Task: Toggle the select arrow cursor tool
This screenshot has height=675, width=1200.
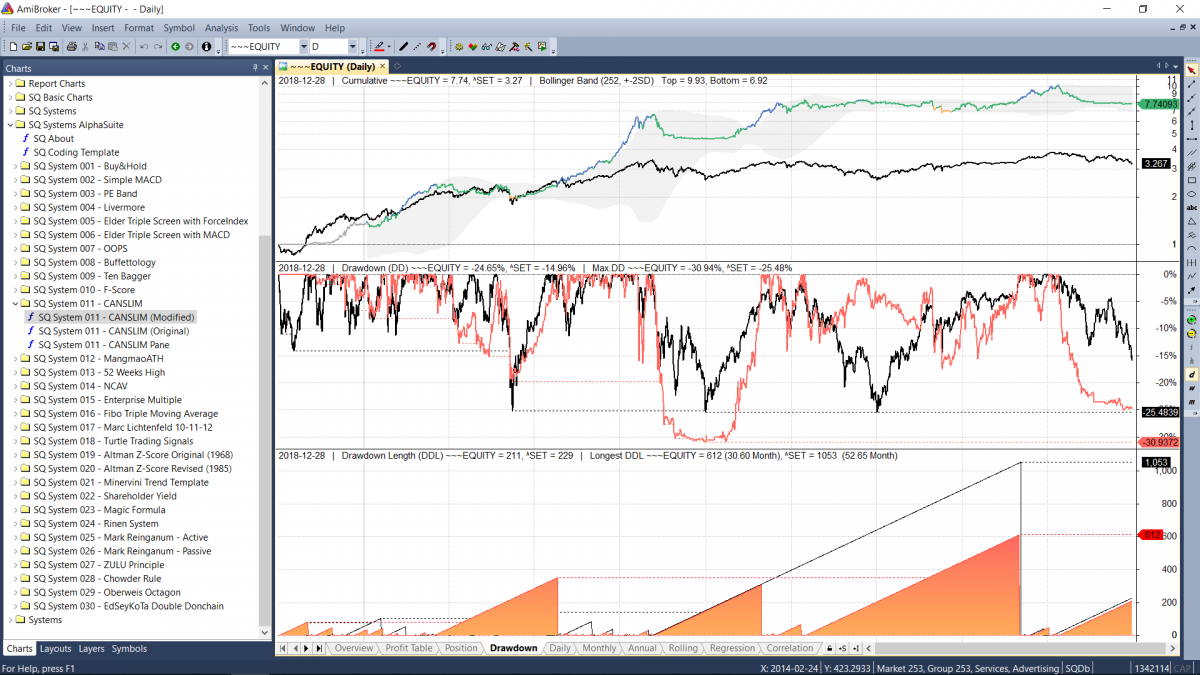Action: [1192, 71]
